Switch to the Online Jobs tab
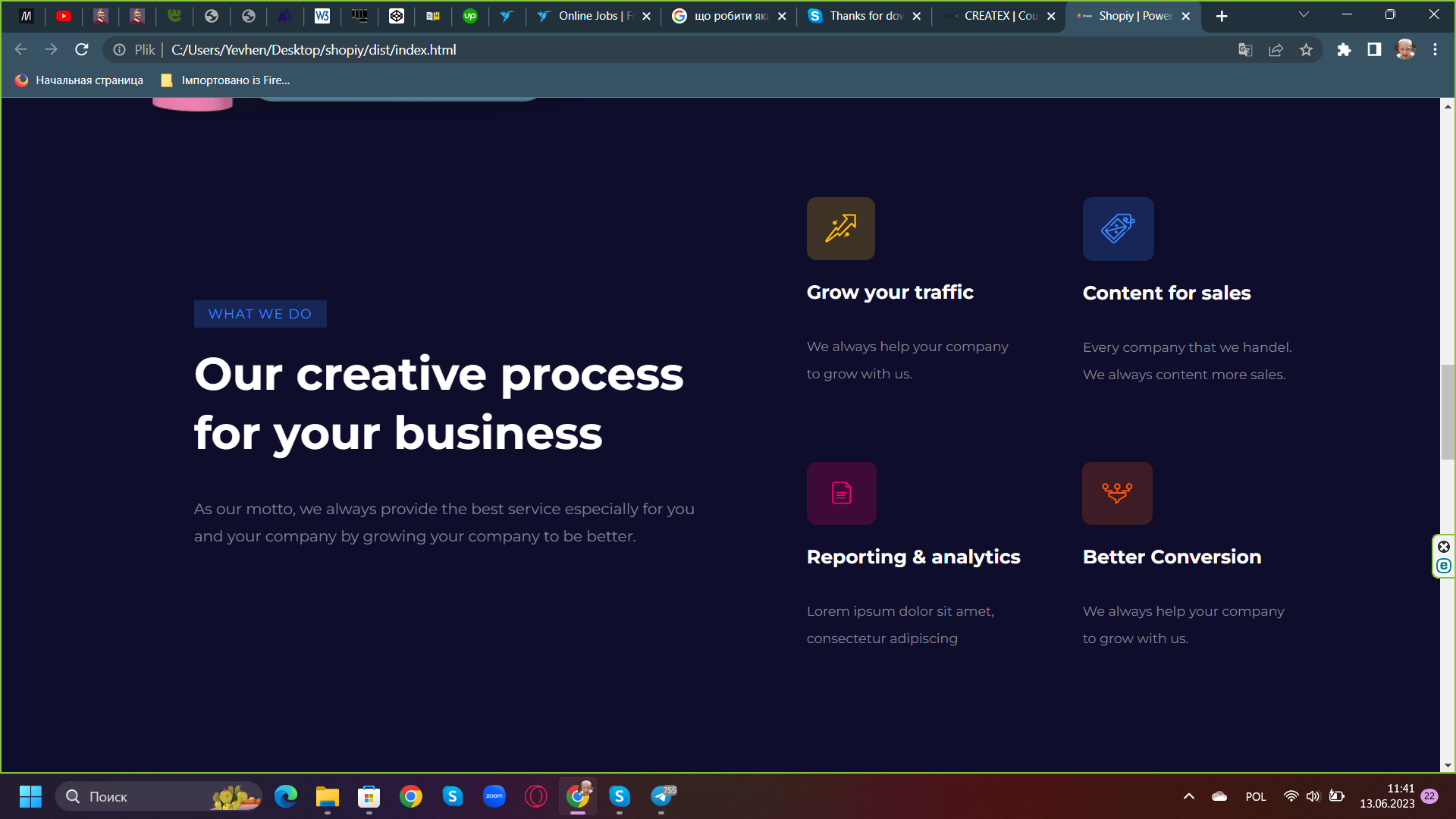The width and height of the screenshot is (1456, 819). tap(593, 16)
